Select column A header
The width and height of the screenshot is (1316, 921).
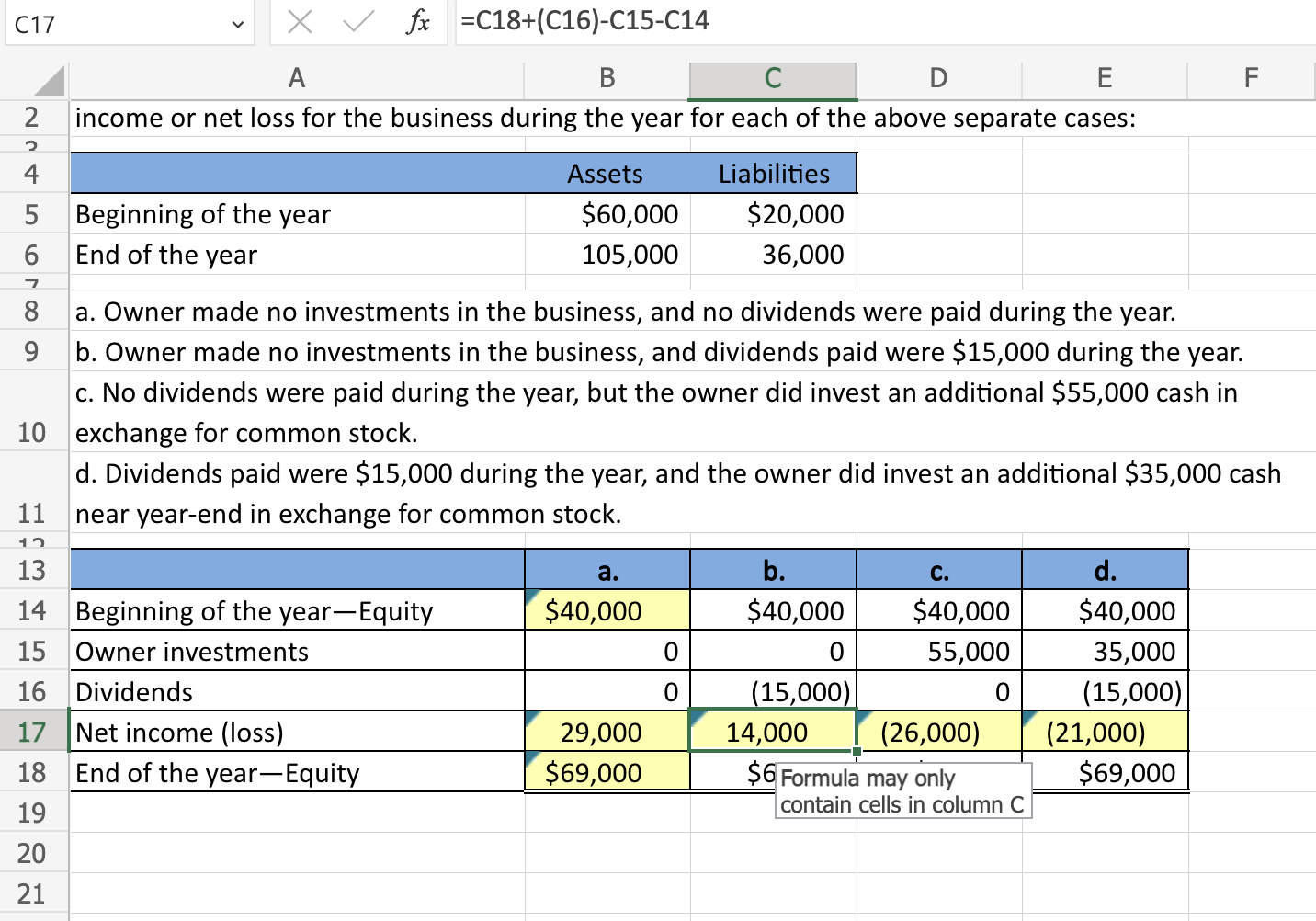297,78
